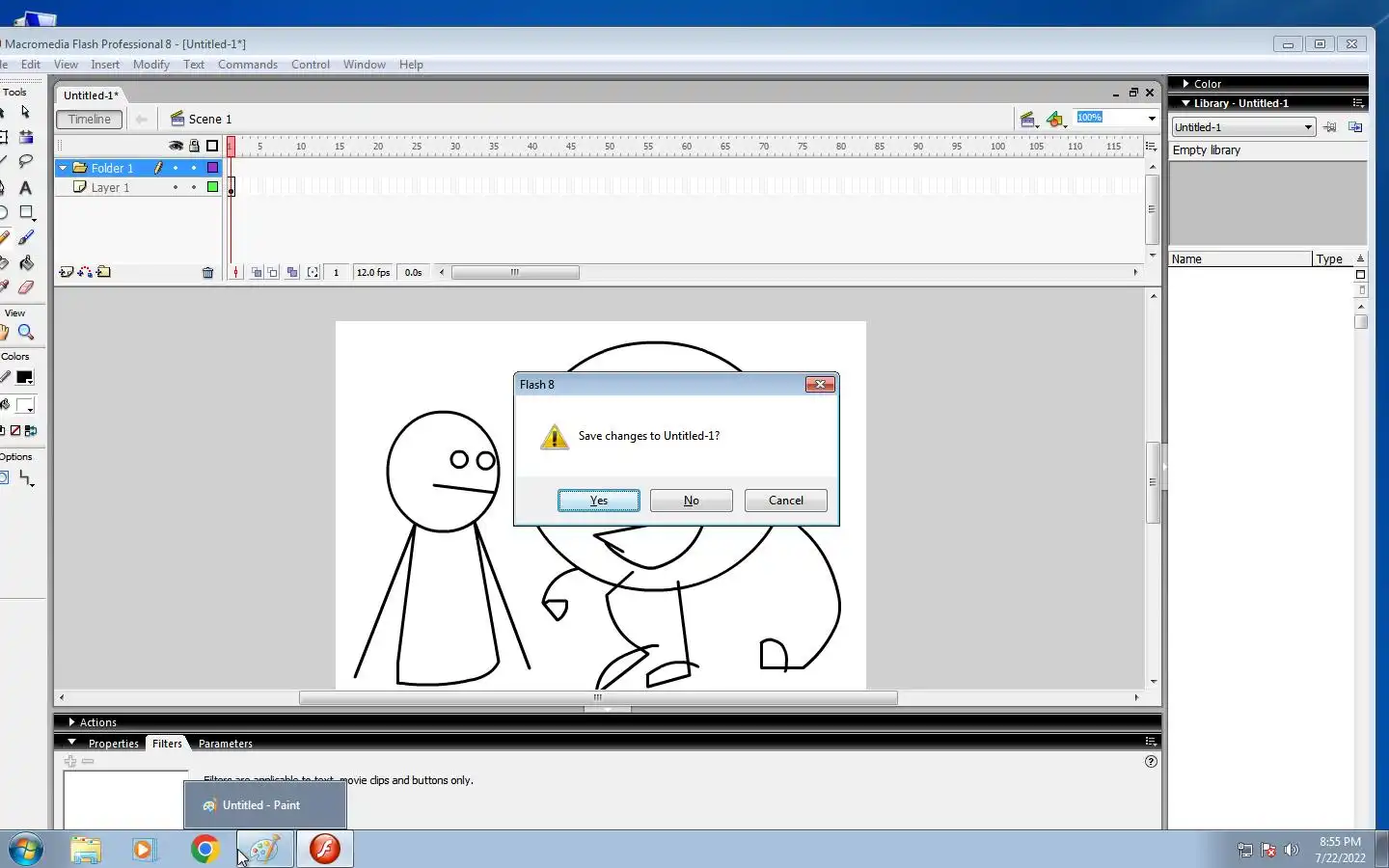Pin the current library
The image size is (1389, 868).
click(1330, 127)
